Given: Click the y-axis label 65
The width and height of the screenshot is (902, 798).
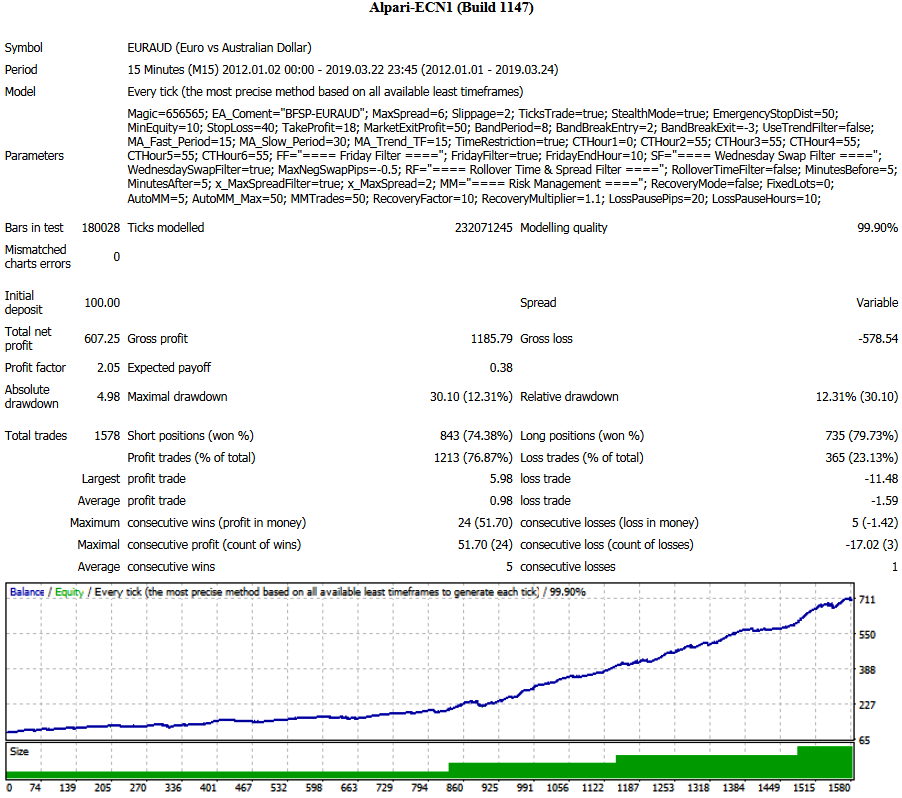Looking at the screenshot, I should tap(865, 740).
